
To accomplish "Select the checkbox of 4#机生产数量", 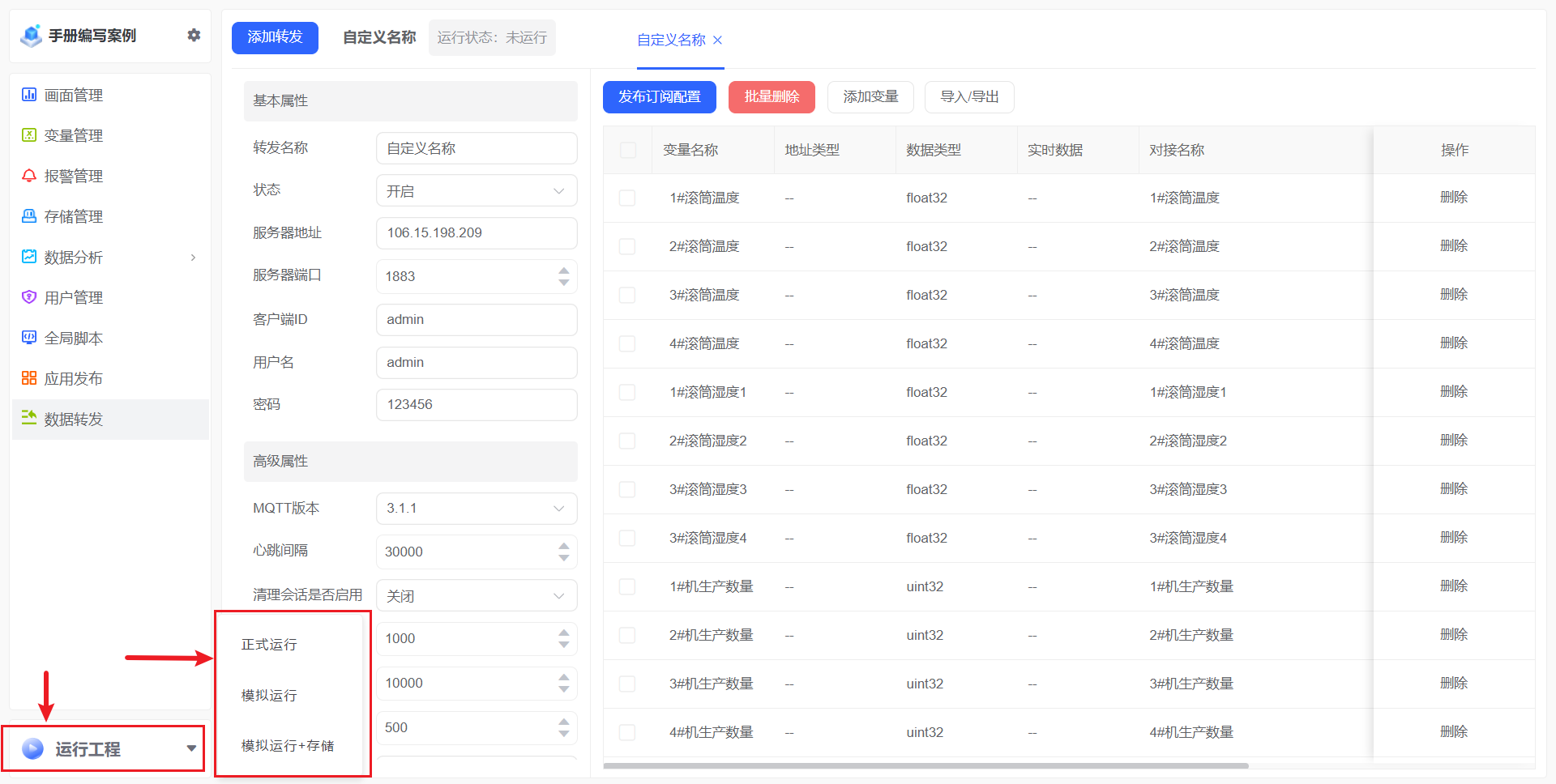I will click(x=626, y=732).
